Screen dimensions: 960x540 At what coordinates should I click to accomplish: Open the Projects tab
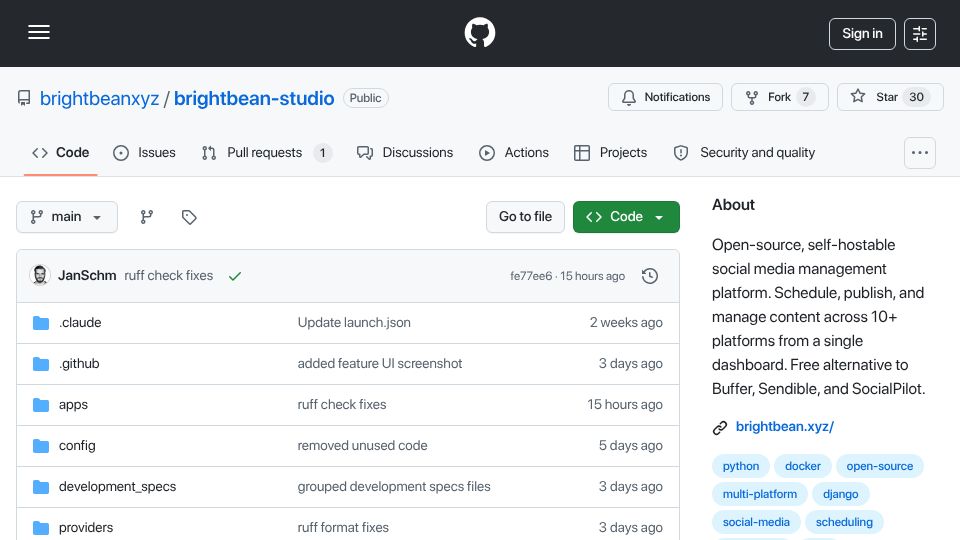(x=610, y=152)
